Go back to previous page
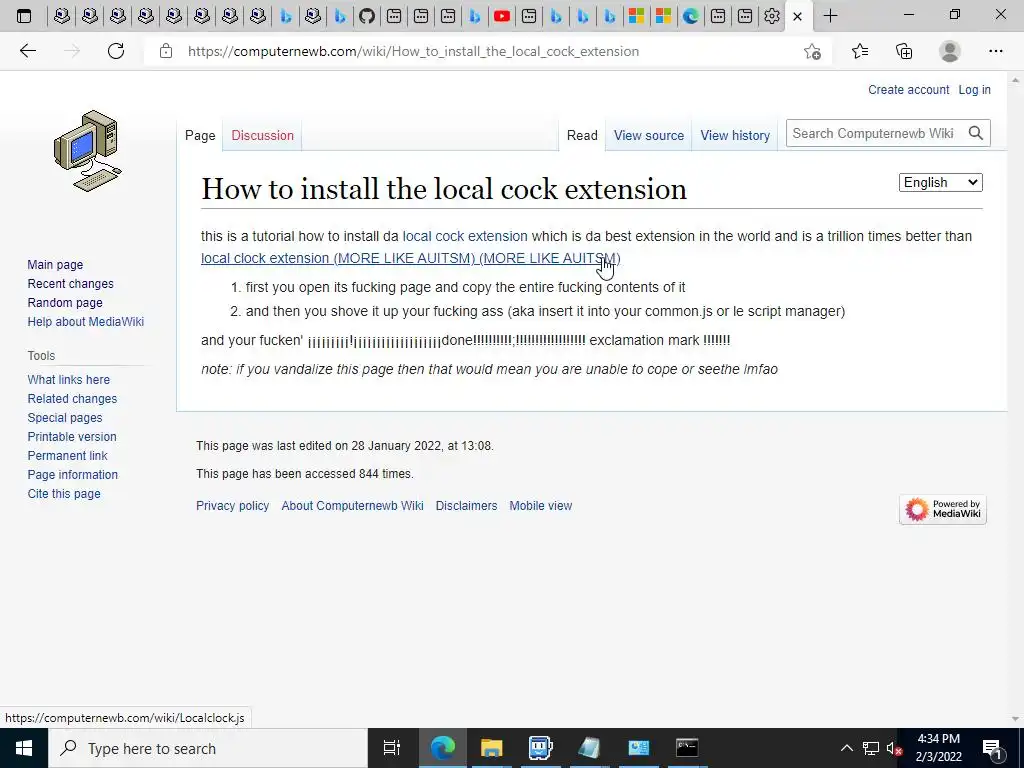This screenshot has width=1024, height=768. pos(27,51)
